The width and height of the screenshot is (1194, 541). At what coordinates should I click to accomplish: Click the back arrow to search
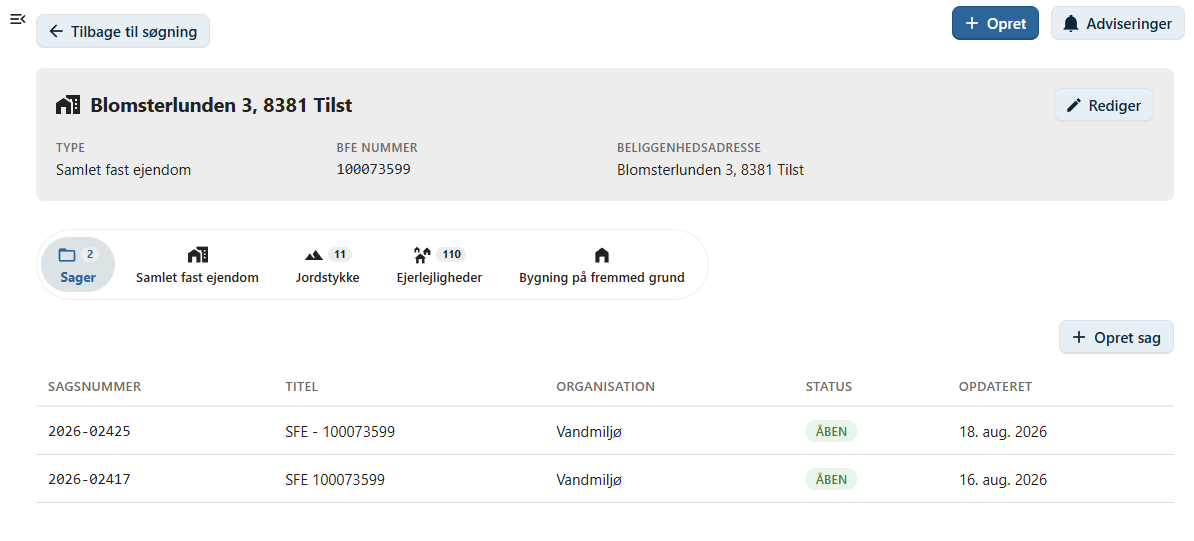coord(56,31)
